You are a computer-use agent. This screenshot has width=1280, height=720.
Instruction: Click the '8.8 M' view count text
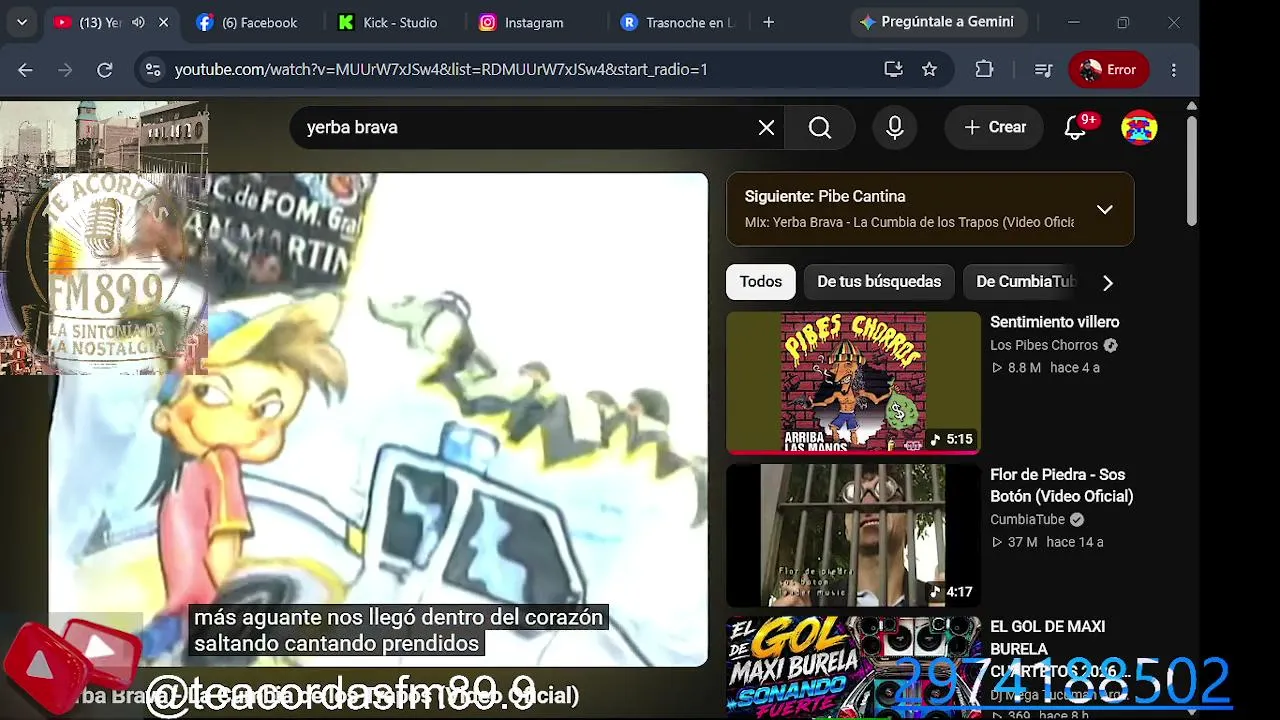coord(1024,368)
